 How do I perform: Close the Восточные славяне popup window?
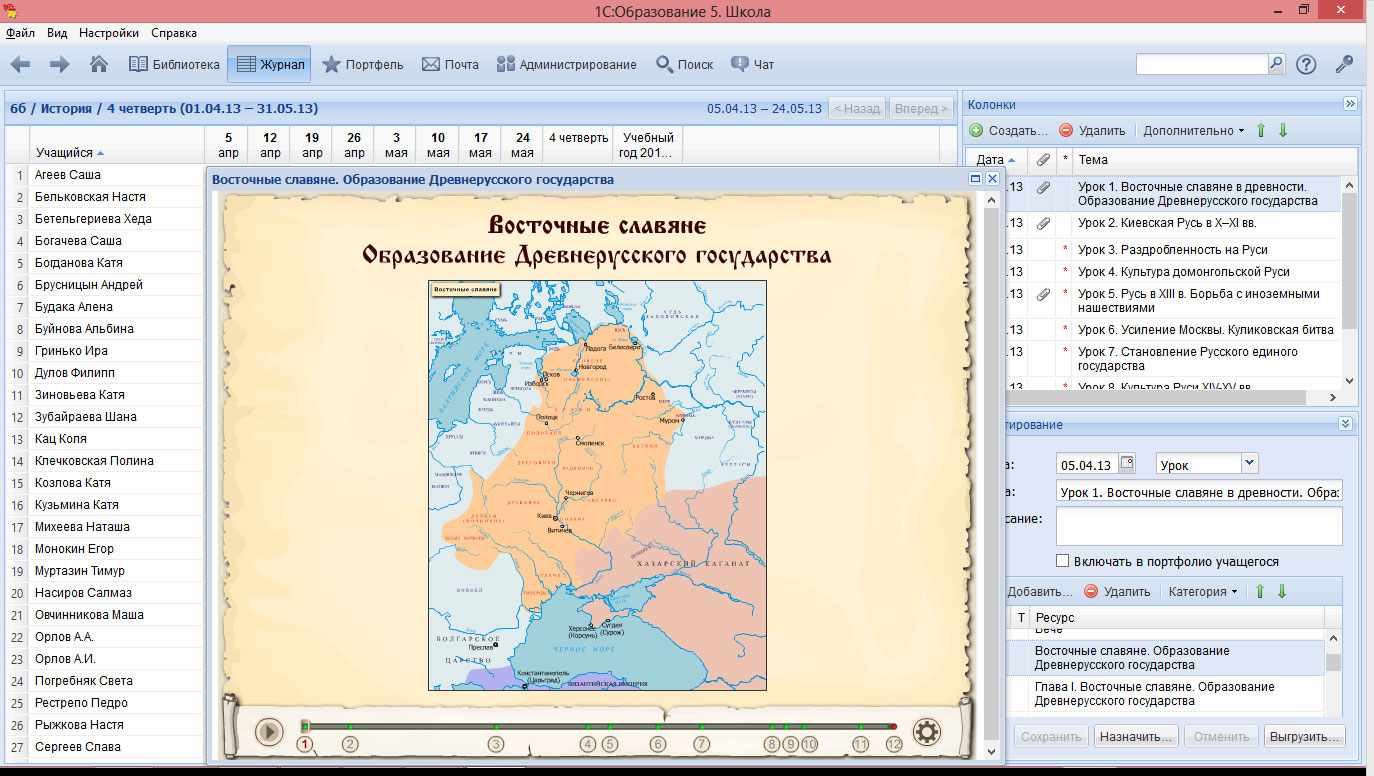[x=992, y=178]
